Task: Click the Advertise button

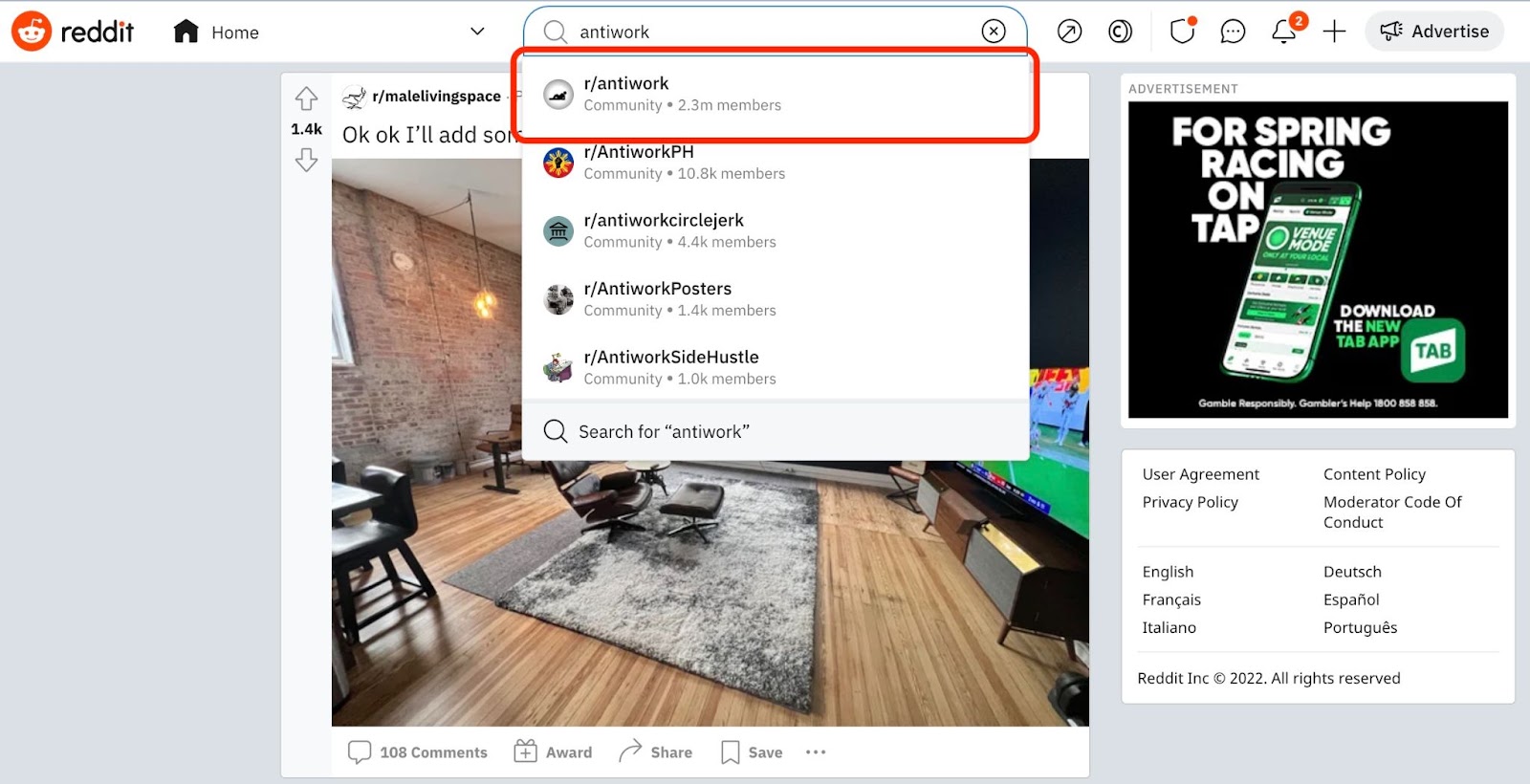Action: pos(1434,32)
